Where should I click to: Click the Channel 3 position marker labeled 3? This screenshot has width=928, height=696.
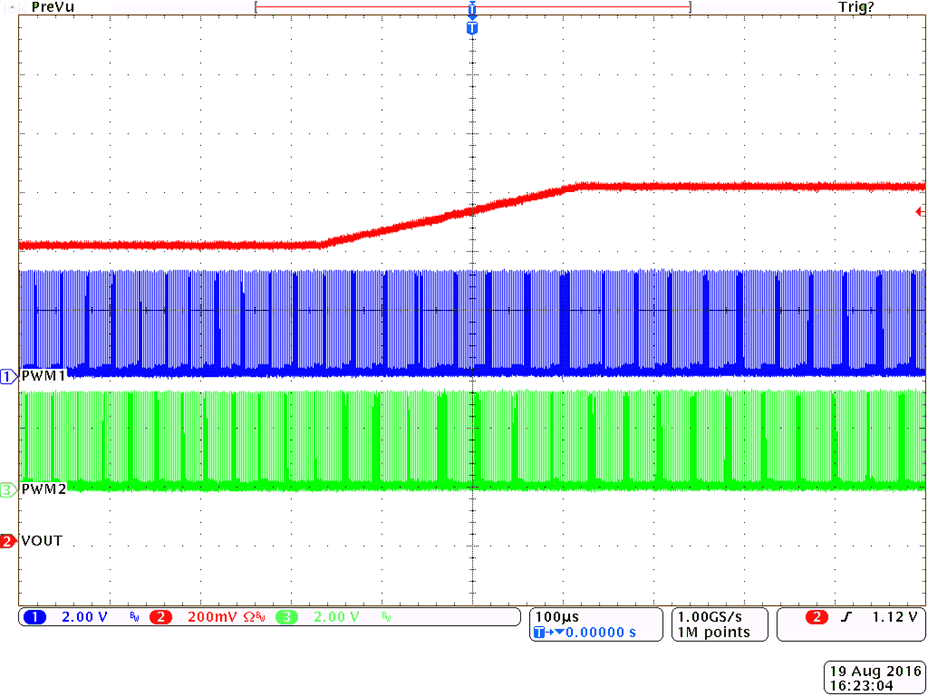(8, 490)
